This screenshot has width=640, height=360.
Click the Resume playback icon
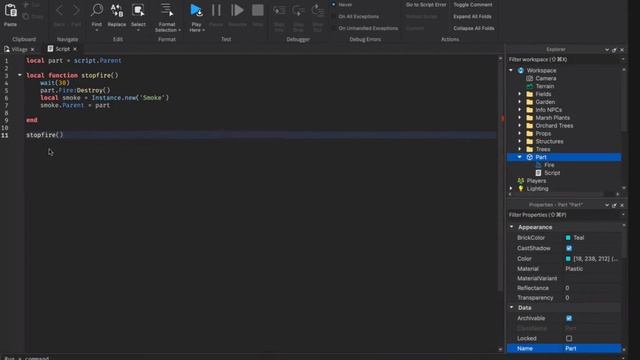237,10
